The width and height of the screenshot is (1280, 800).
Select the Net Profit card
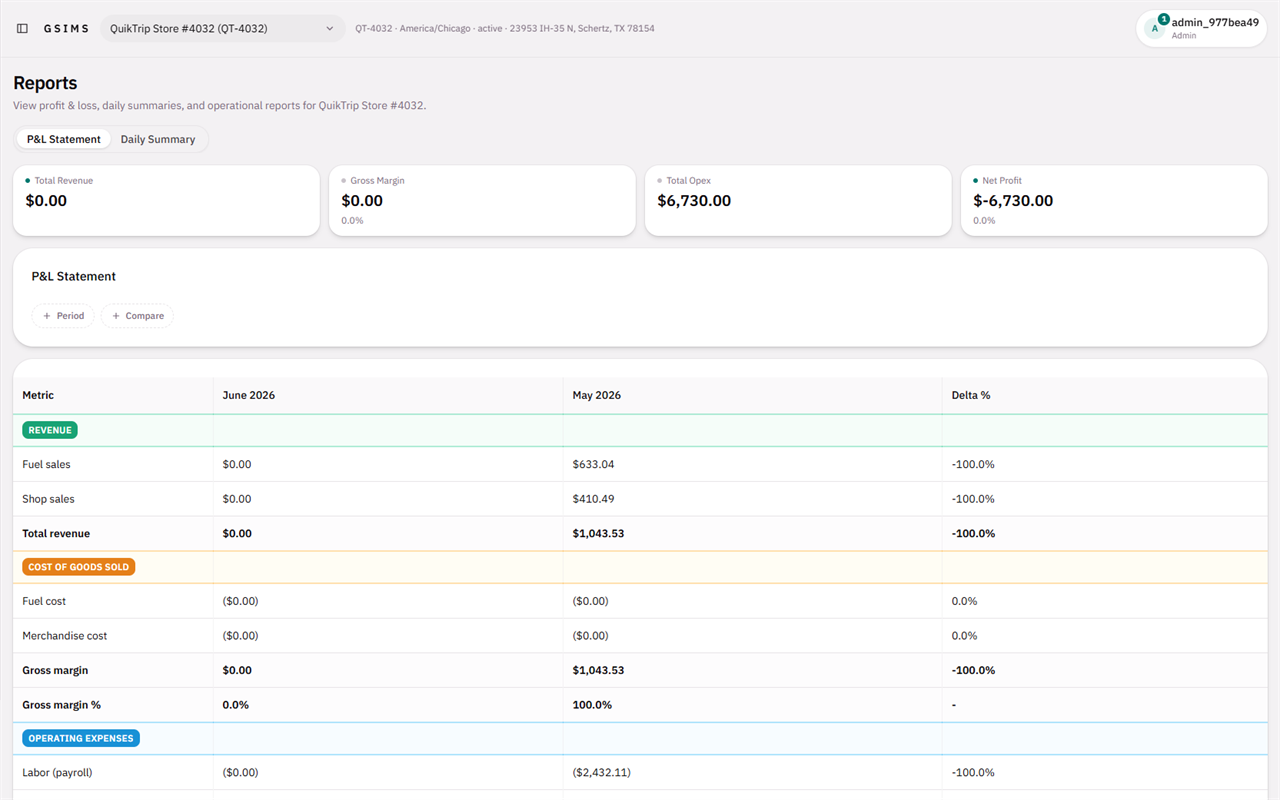click(1114, 201)
